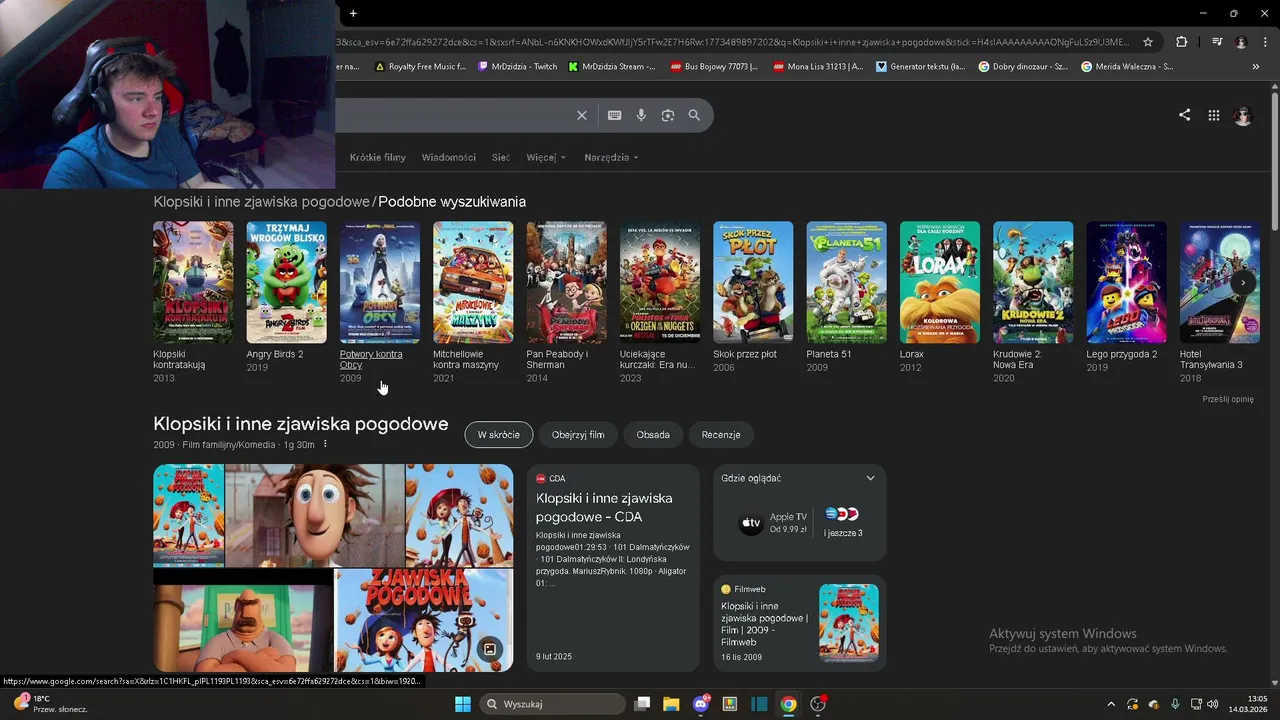Viewport: 1280px width, 720px height.
Task: Open the Angry Birds 2 poster
Action: tap(286, 282)
